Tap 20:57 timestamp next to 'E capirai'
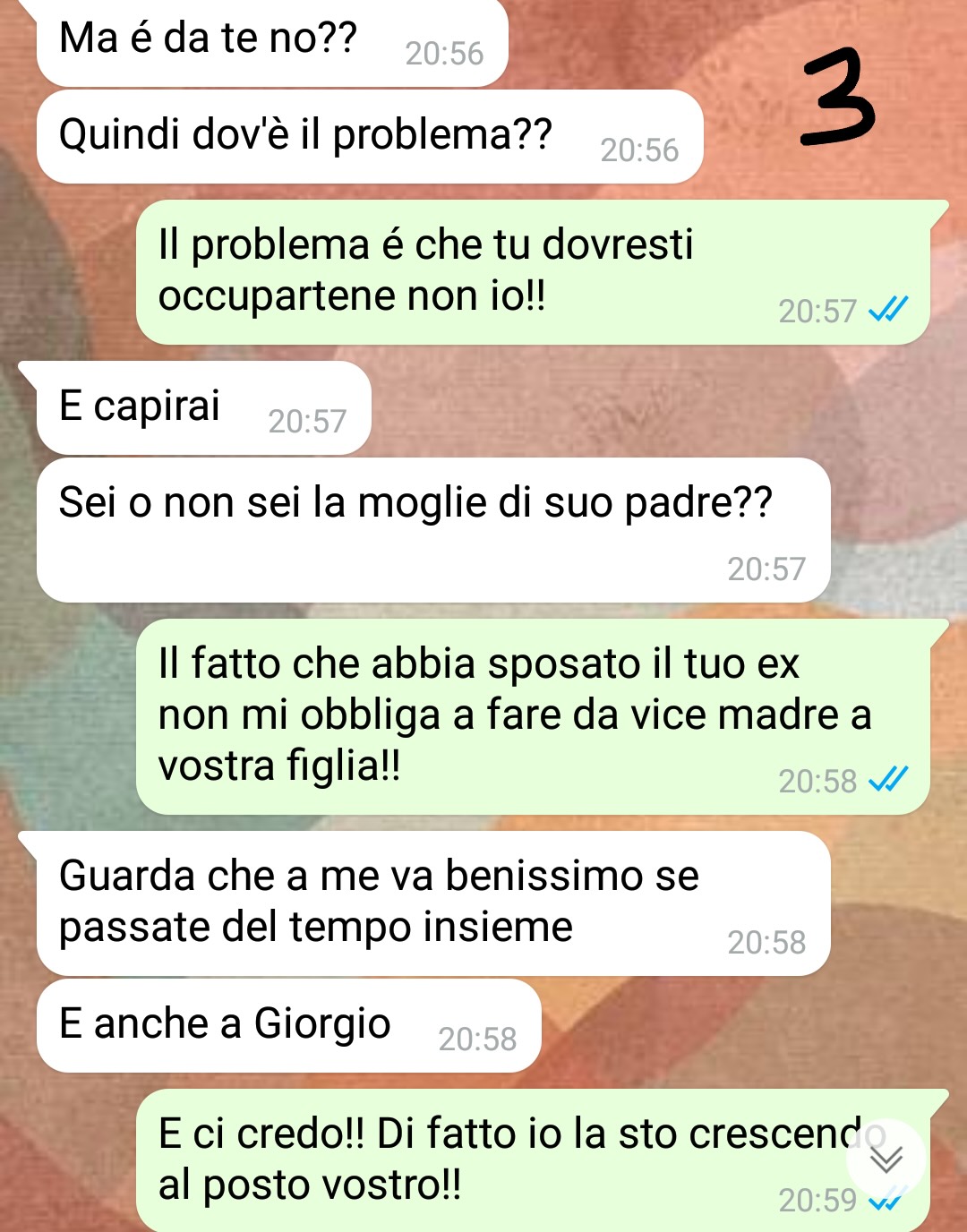 pos(307,421)
